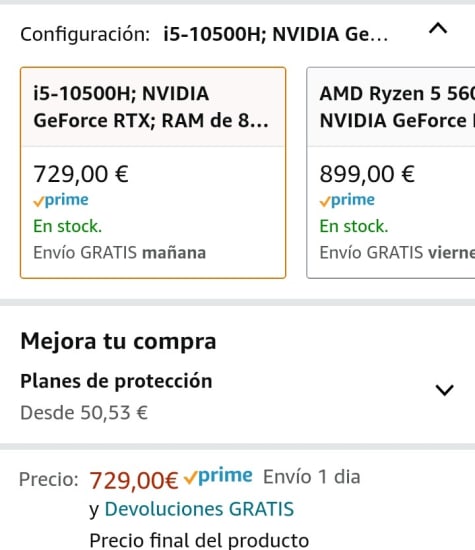Select the AMD Ryzen 5 configuration card
The image size is (475, 550).
(x=391, y=173)
